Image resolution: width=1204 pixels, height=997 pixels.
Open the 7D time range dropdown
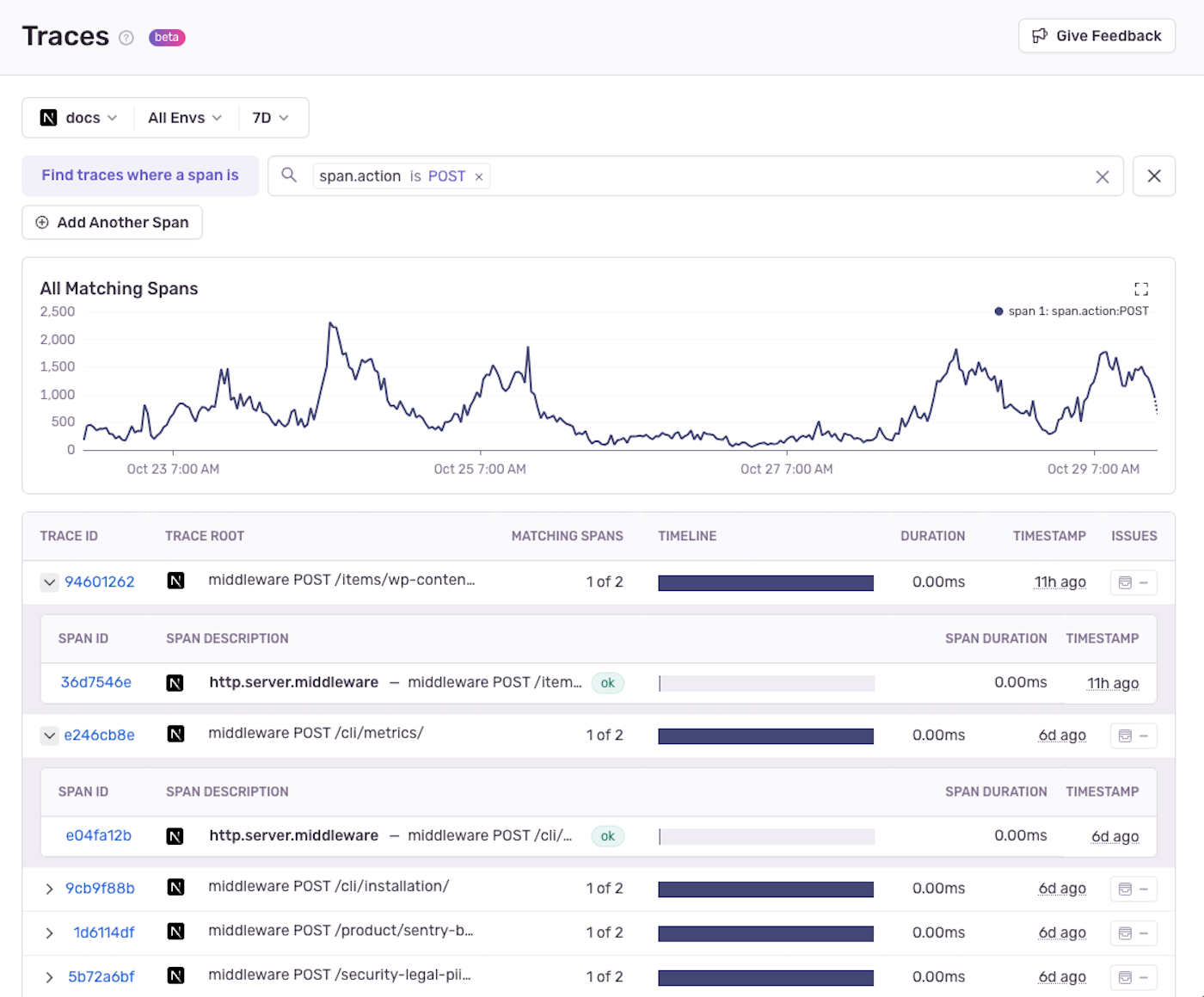pos(270,118)
